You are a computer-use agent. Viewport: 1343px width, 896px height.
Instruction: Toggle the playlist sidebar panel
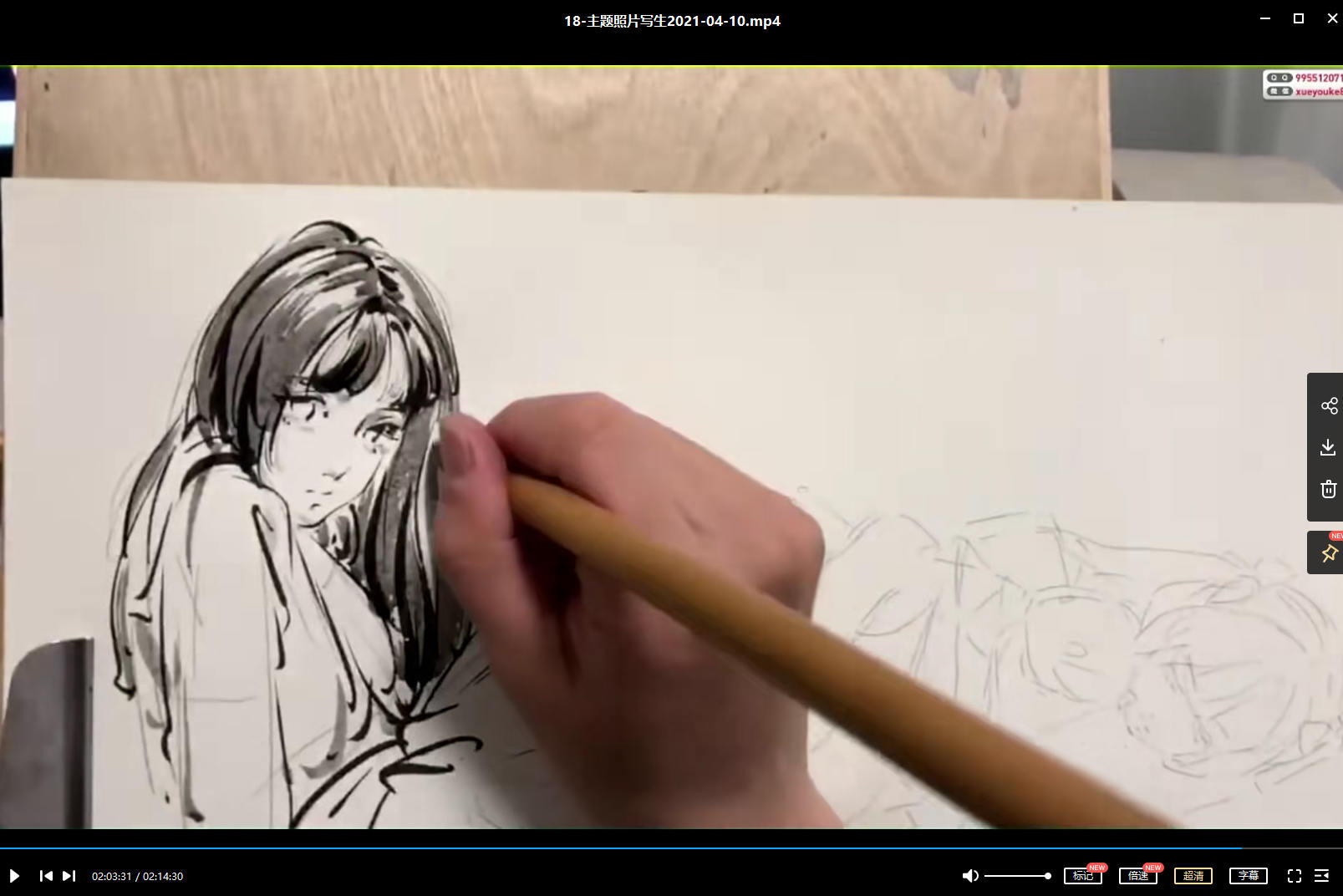click(1321, 876)
